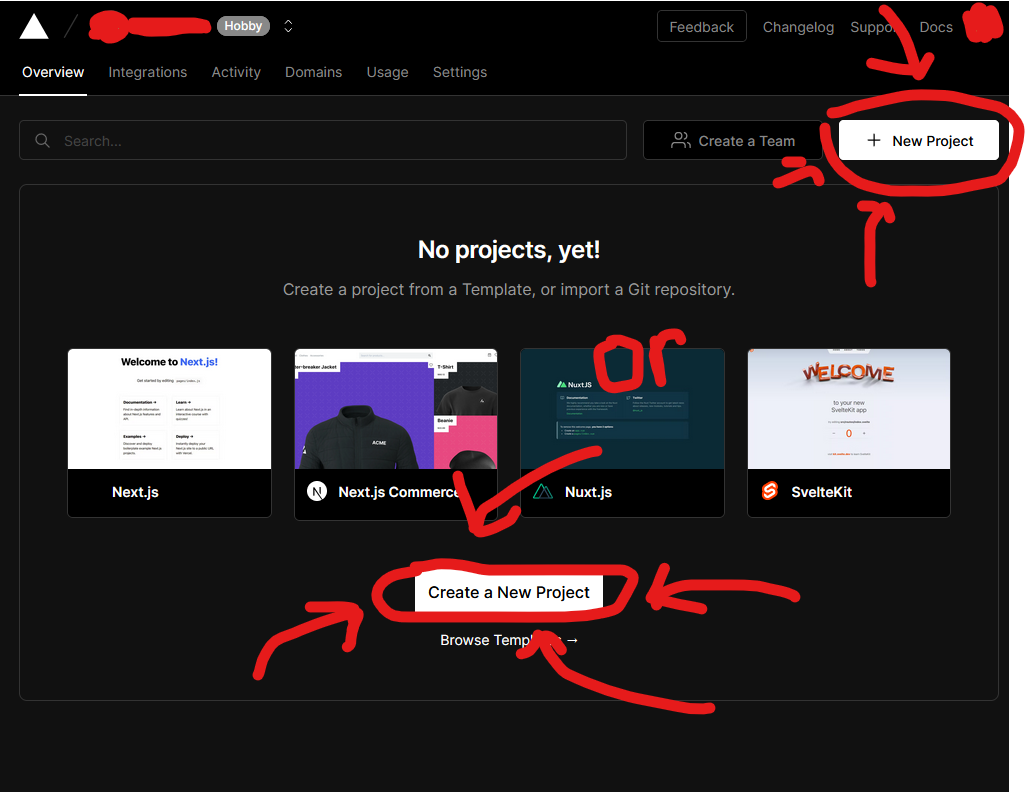
Task: Focus the project Search field
Action: tap(323, 140)
